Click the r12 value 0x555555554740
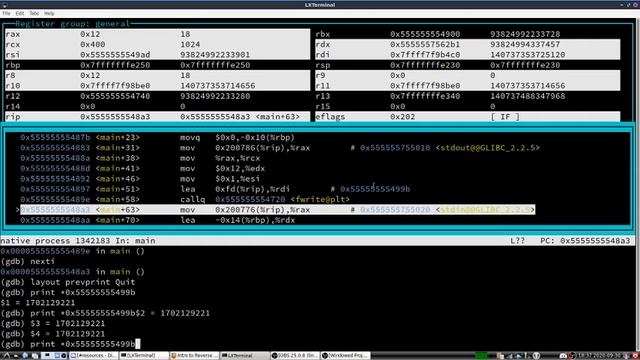640x360 pixels. tap(115, 96)
